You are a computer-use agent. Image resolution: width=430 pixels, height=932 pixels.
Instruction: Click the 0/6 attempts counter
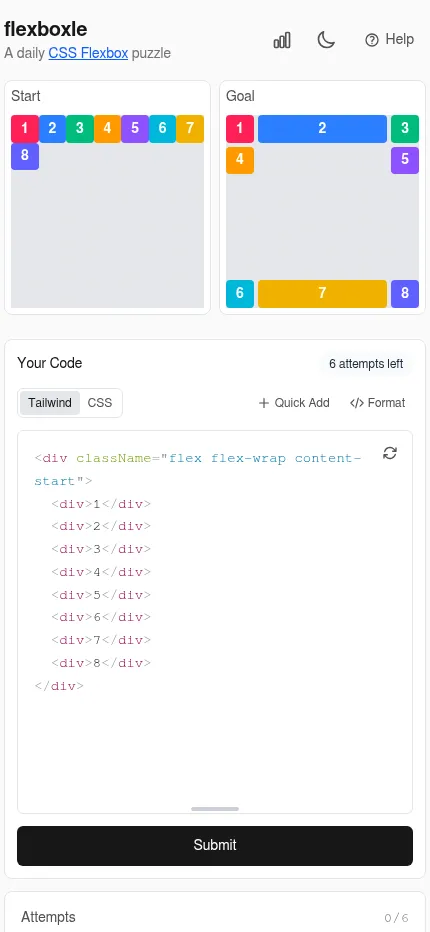click(x=396, y=918)
